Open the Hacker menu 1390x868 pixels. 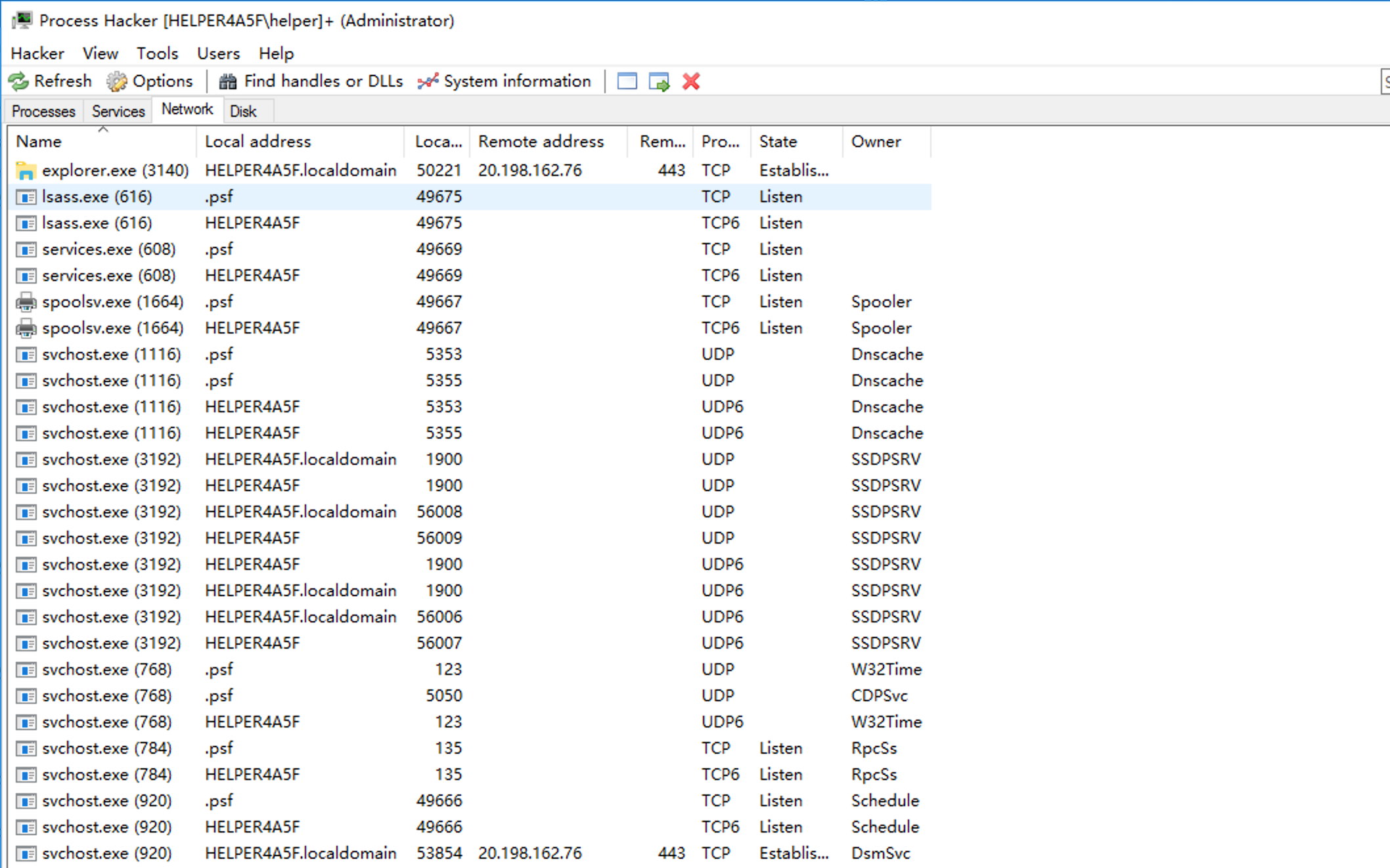(x=37, y=53)
